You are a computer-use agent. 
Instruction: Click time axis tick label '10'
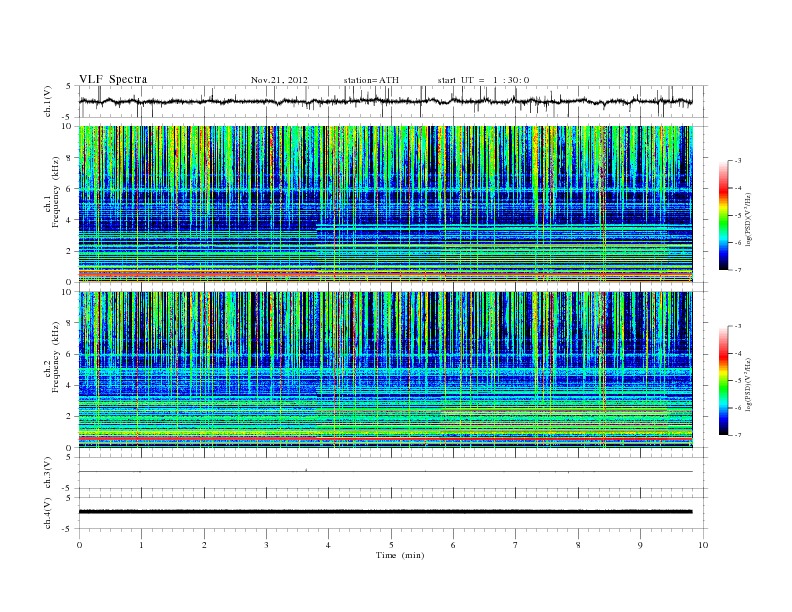[703, 545]
